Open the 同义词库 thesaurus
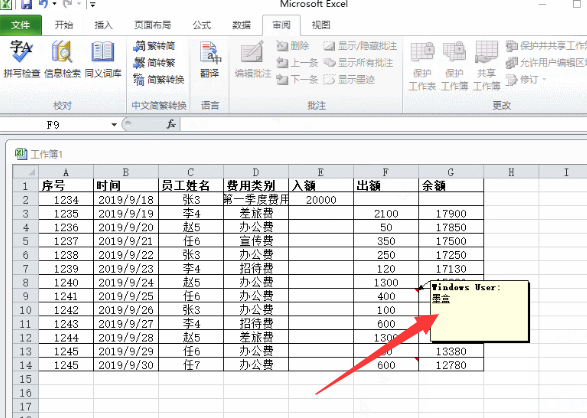The width and height of the screenshot is (587, 418). [x=103, y=59]
